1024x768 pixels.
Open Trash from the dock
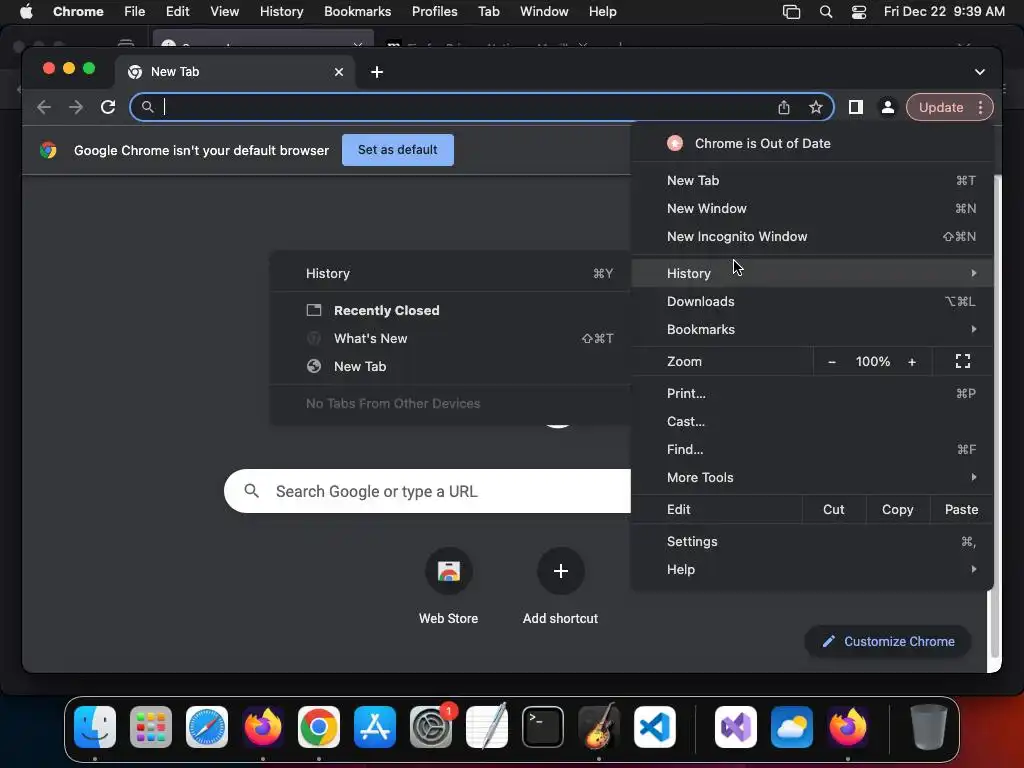[929, 727]
